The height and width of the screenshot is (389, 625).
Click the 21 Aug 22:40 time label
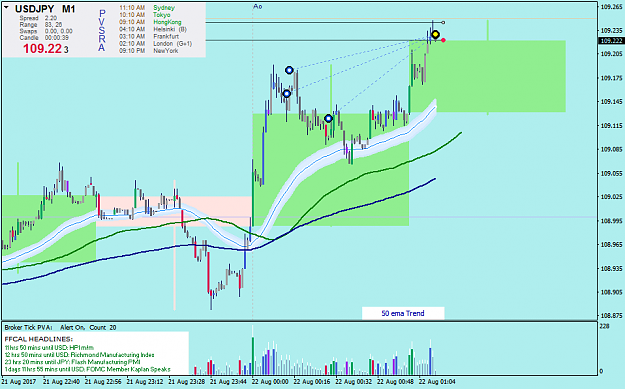pos(61,382)
